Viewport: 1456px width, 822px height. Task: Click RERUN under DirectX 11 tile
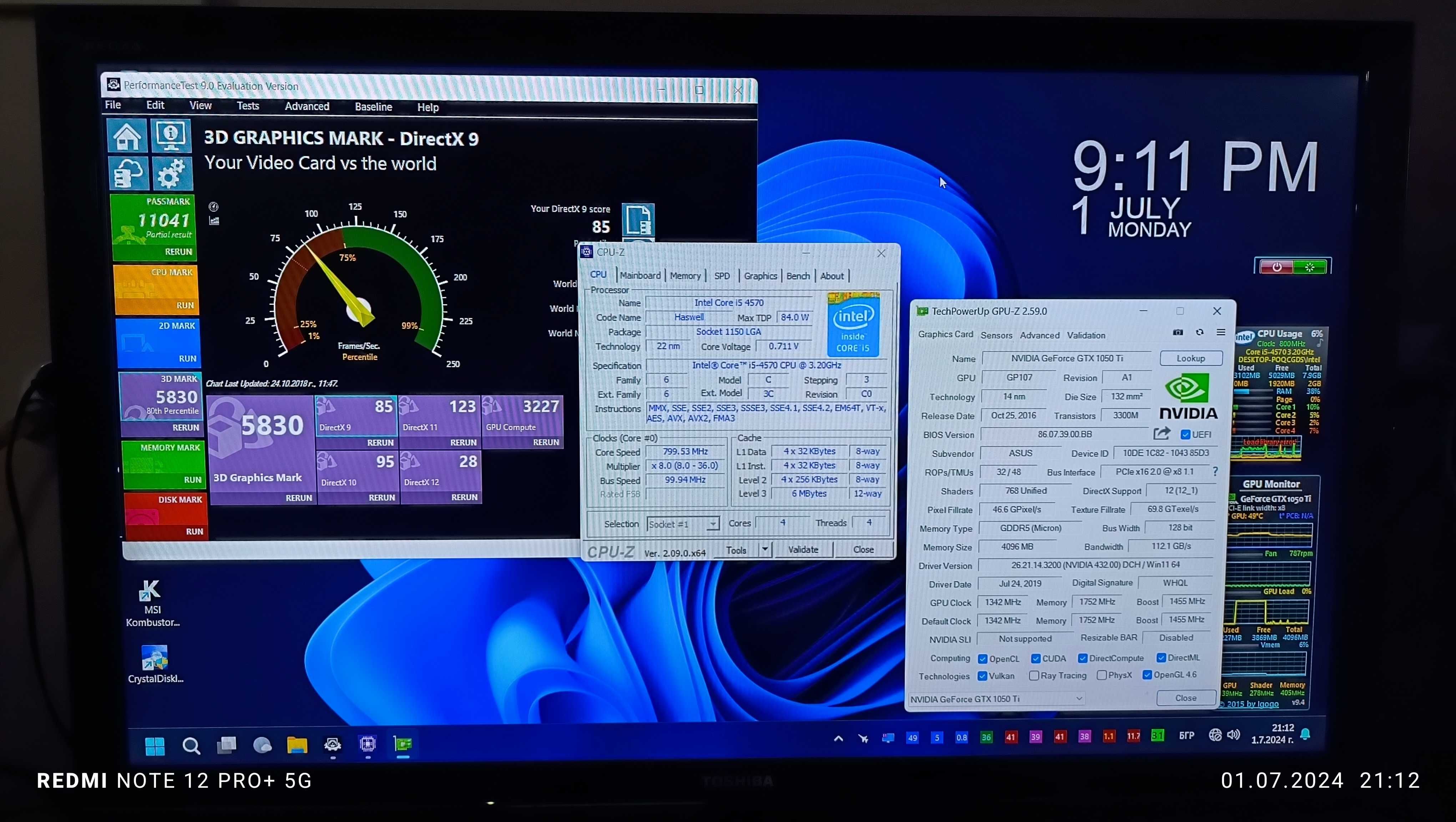click(464, 442)
